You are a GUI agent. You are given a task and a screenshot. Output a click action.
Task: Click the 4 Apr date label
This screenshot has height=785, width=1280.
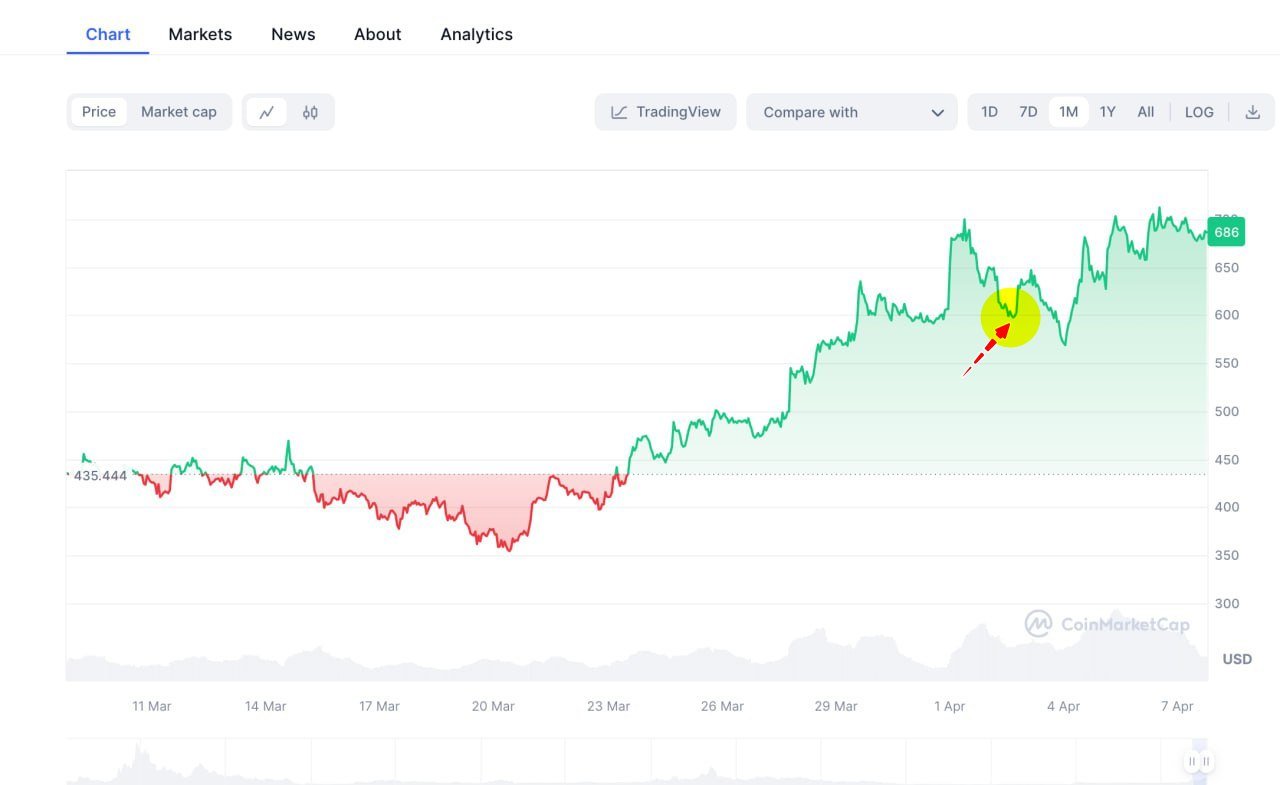pos(1064,706)
